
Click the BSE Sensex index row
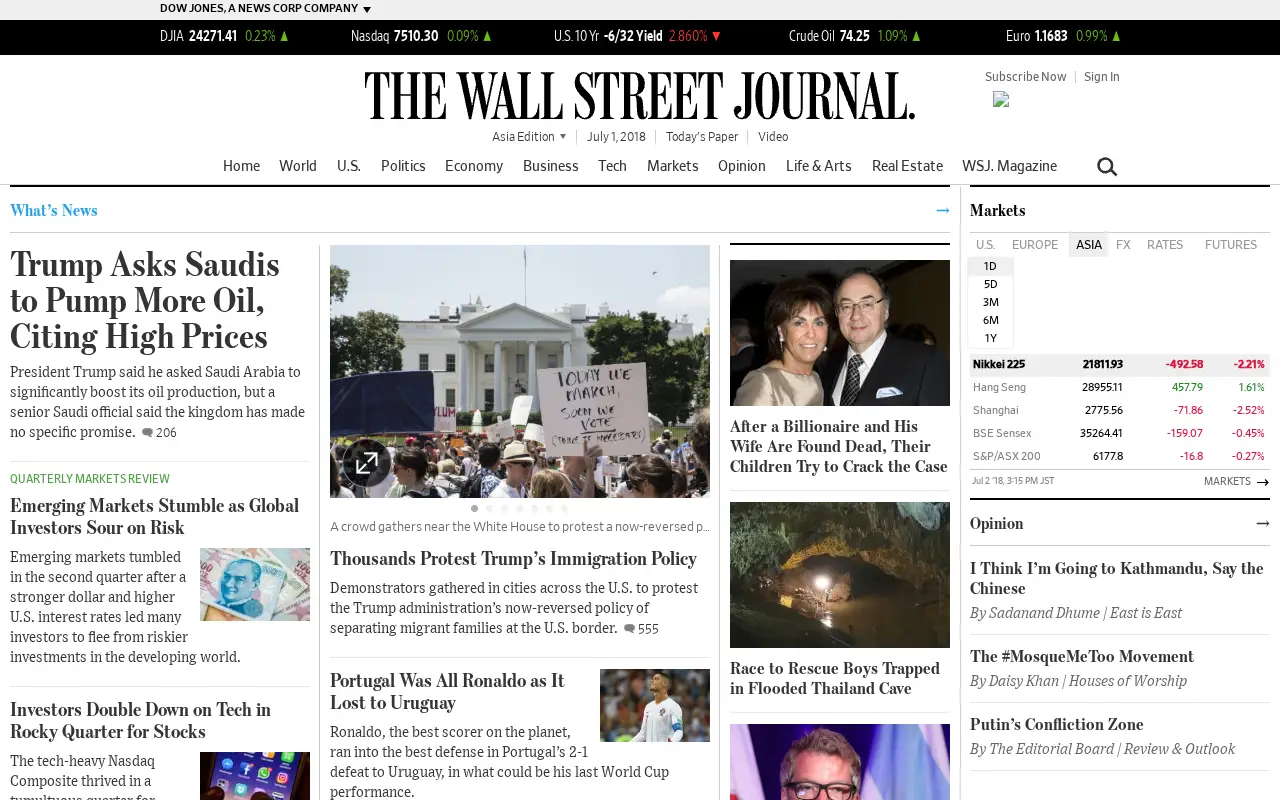coord(1120,433)
